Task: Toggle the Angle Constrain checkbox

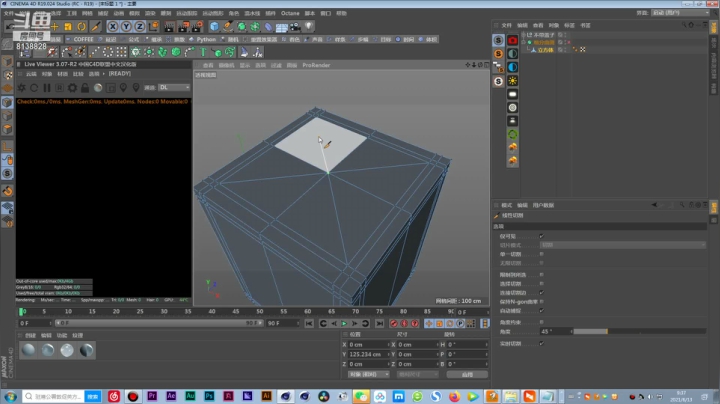Action: click(541, 322)
